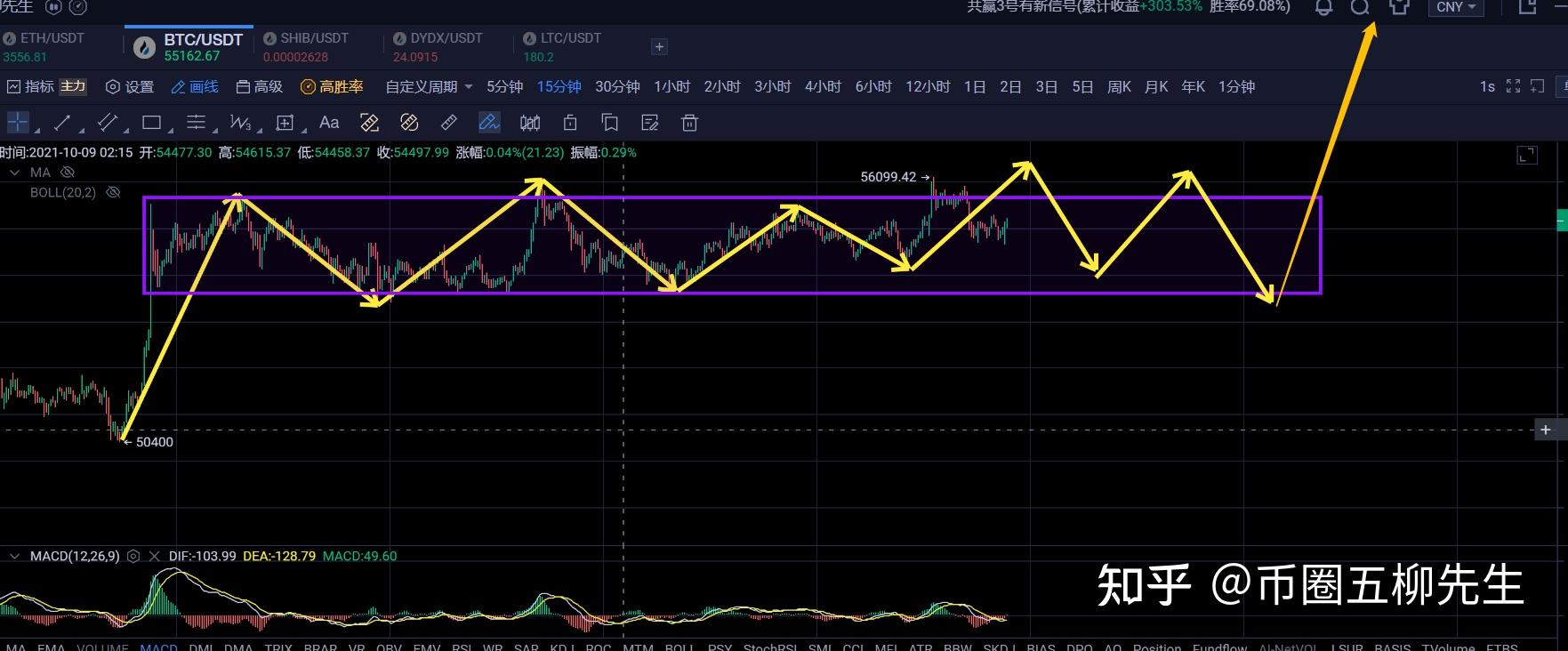The width and height of the screenshot is (1568, 651).
Task: Select the 月K timeframe
Action: [x=1156, y=86]
